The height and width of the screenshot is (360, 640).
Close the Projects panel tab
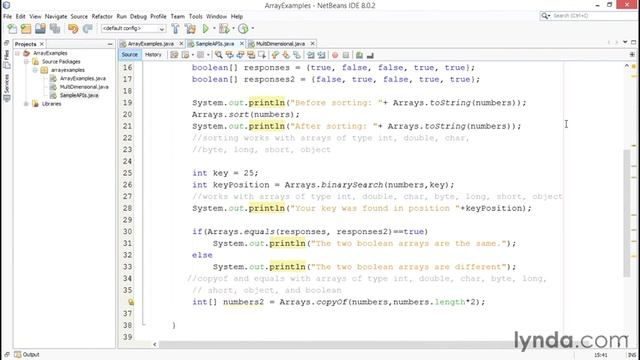pyautogui.click(x=42, y=44)
